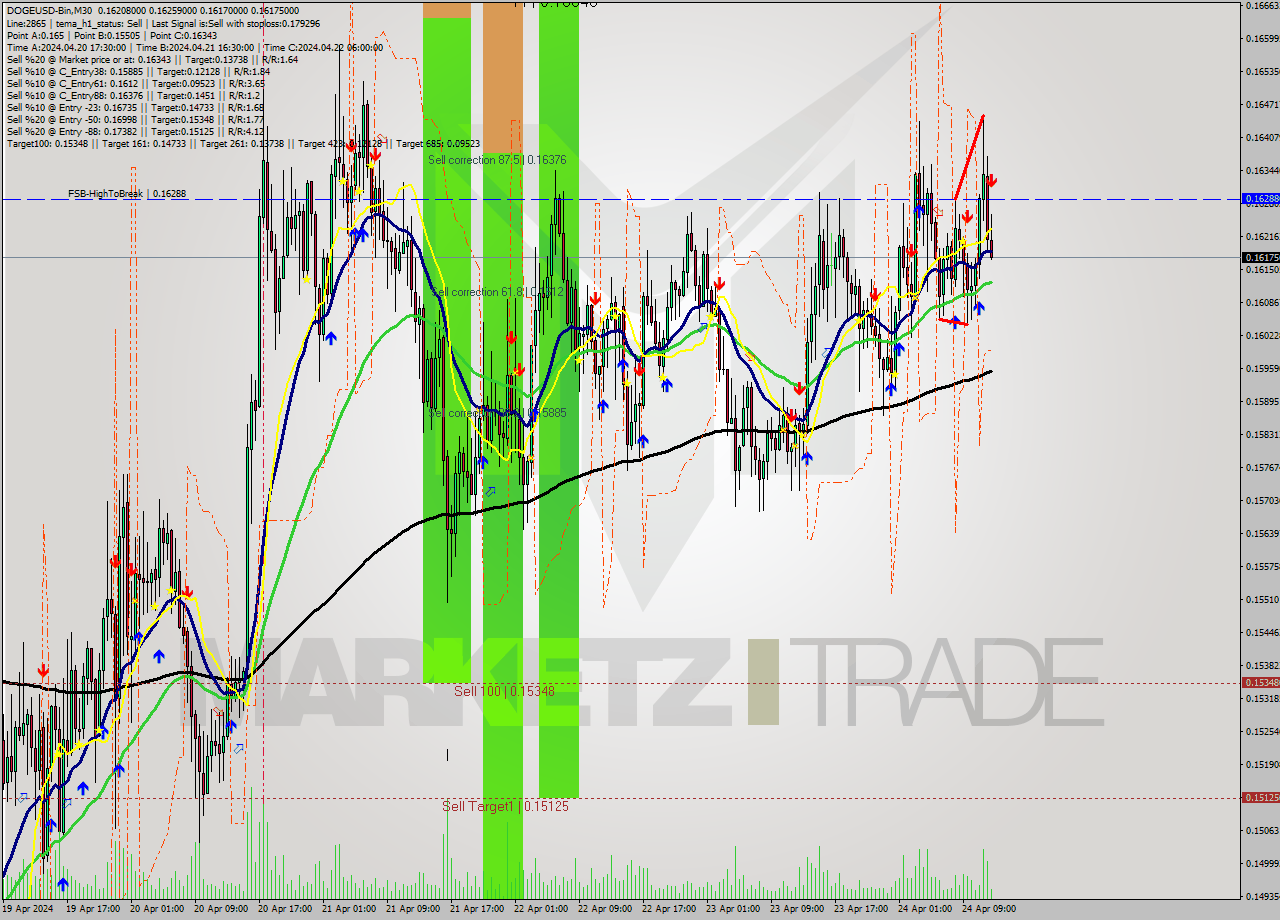Click the '23 Apr 09:00' time axis label

797,909
